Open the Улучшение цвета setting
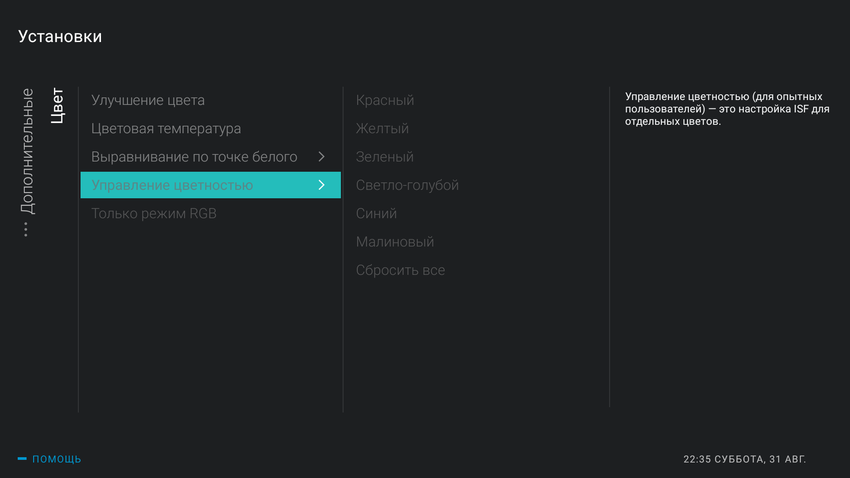This screenshot has width=850, height=478. click(x=148, y=100)
